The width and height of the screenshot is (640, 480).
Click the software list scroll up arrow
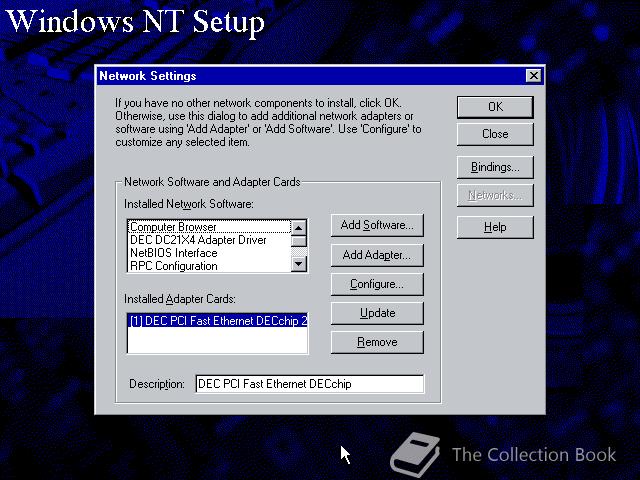point(299,227)
